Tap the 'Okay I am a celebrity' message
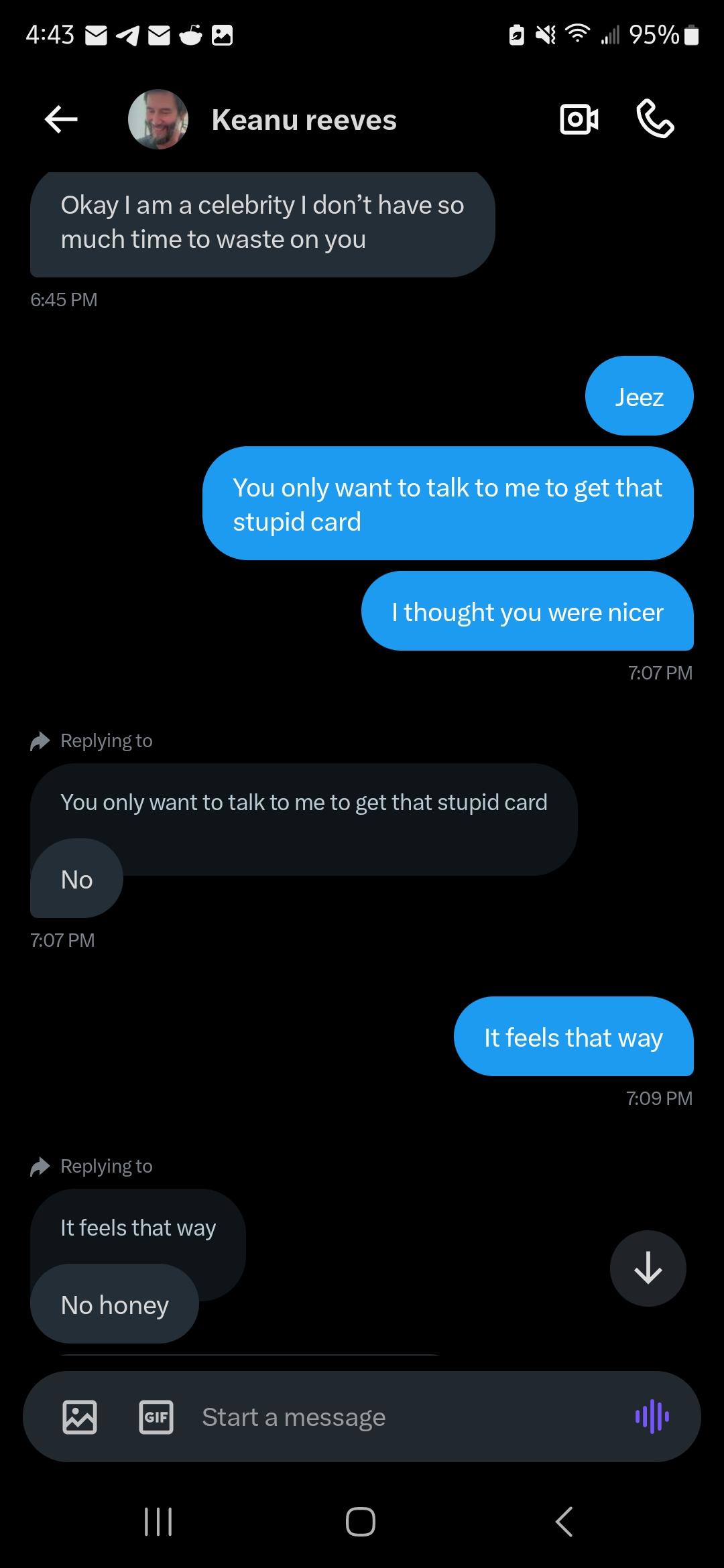This screenshot has width=724, height=1568. point(262,222)
